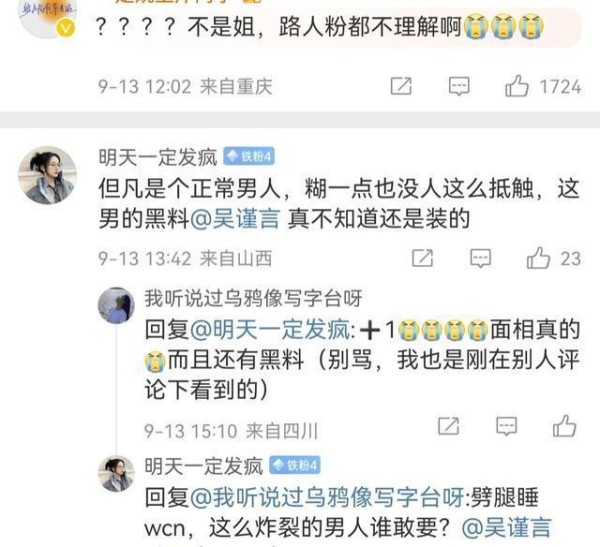
Task: Like the reply posted from 四川
Action: pos(564,426)
